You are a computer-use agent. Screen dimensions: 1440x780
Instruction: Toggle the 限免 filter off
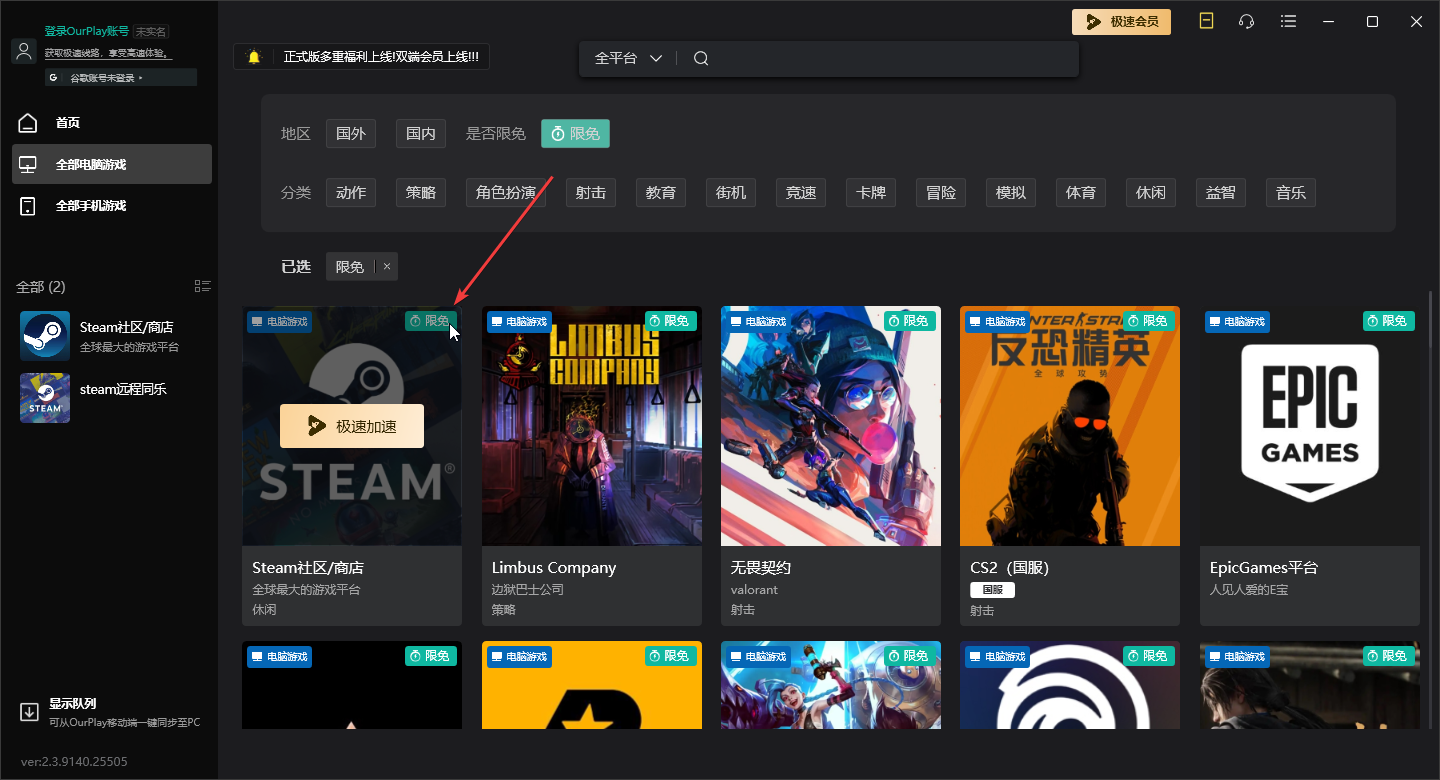click(575, 133)
